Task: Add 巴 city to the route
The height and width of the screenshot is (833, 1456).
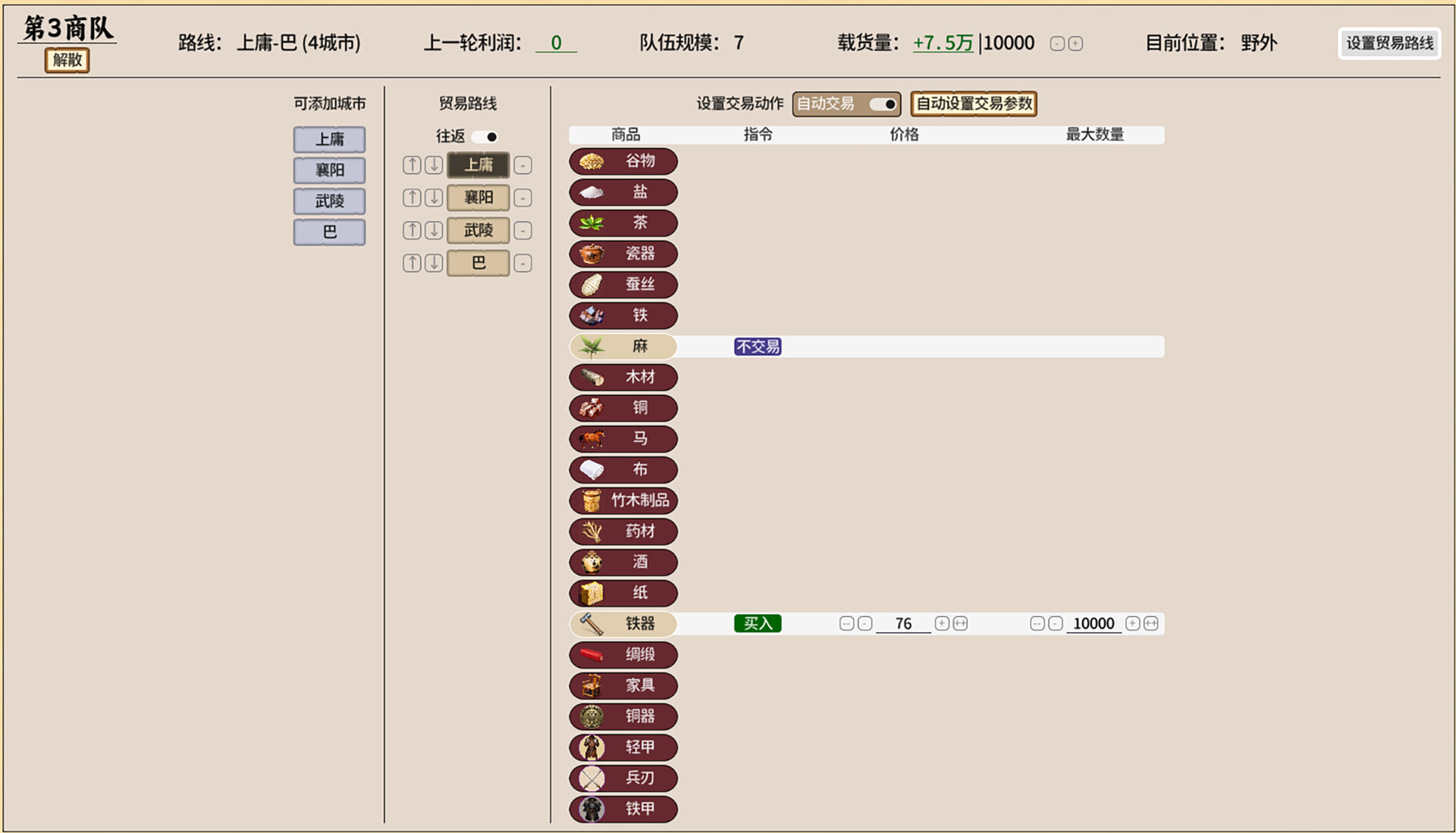Action: (x=329, y=233)
